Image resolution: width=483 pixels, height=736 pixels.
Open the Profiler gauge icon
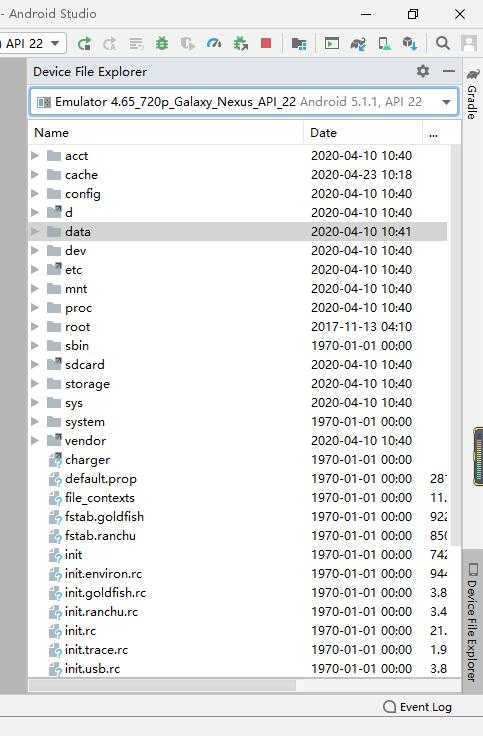pos(214,44)
